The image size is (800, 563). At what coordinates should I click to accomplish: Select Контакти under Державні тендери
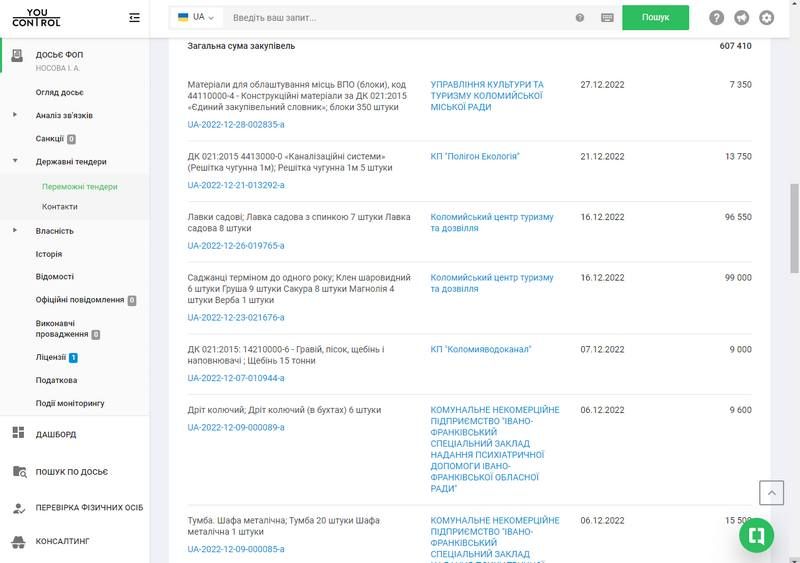[60, 207]
